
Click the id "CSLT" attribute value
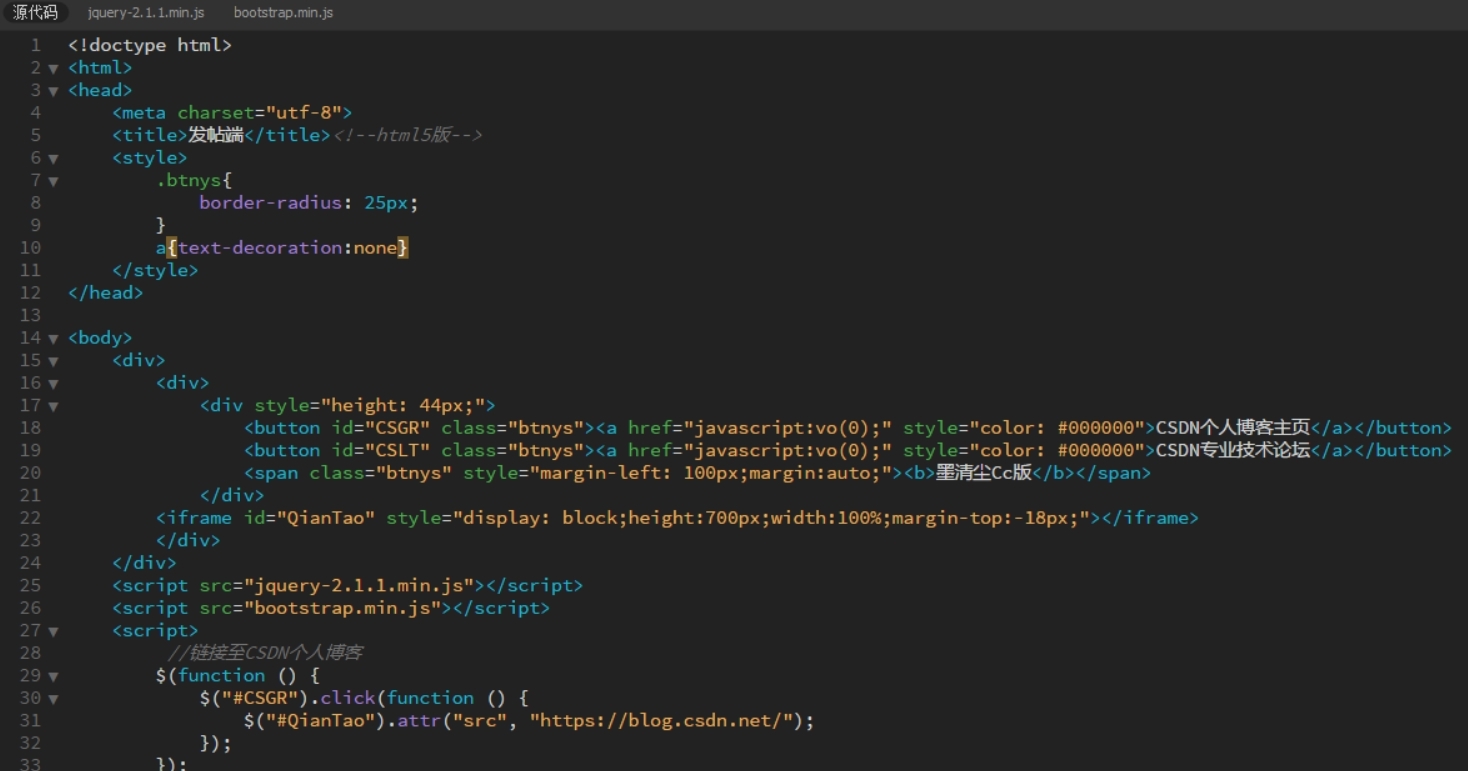coord(397,450)
